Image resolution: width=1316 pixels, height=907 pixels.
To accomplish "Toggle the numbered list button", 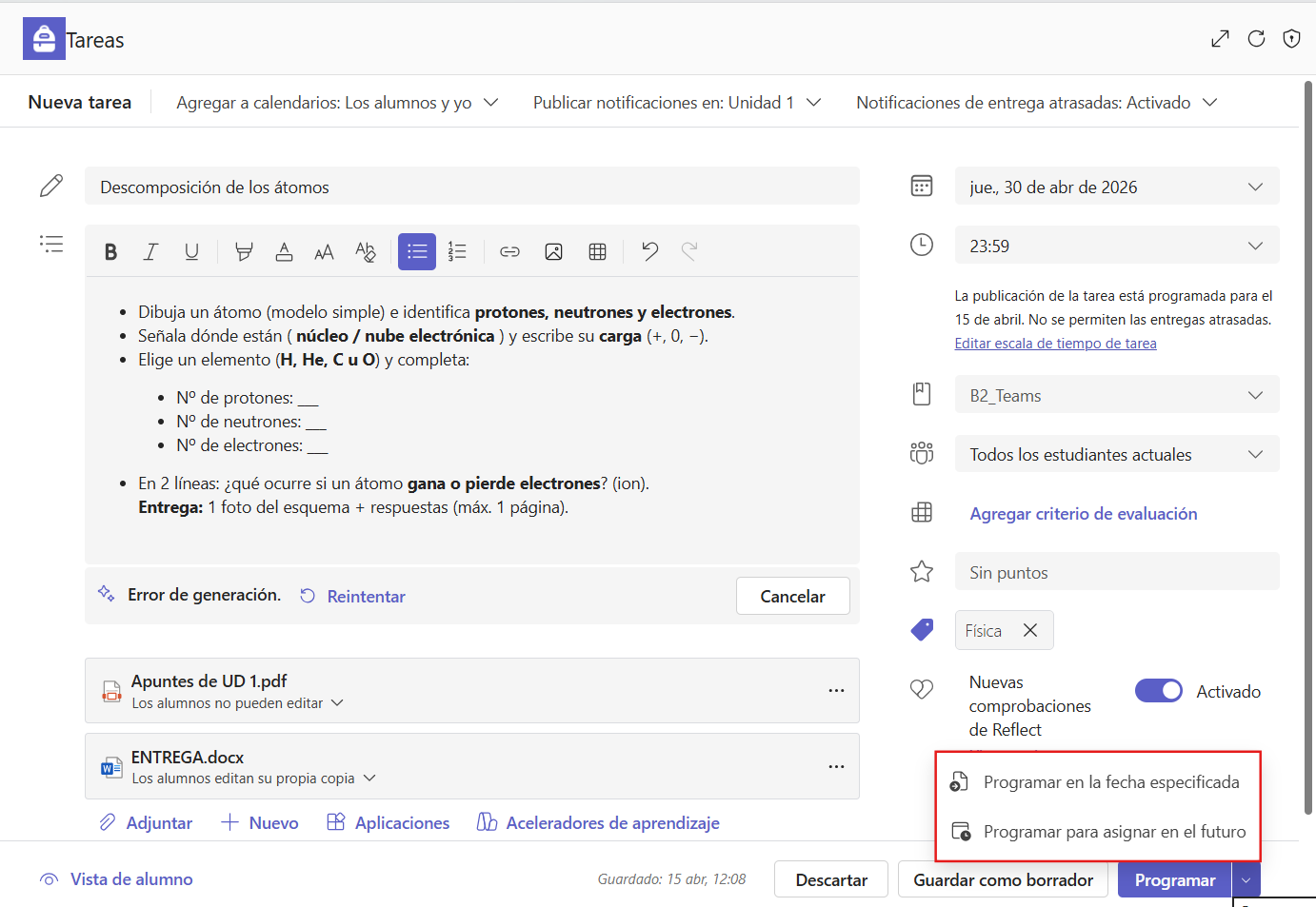I will tap(457, 251).
